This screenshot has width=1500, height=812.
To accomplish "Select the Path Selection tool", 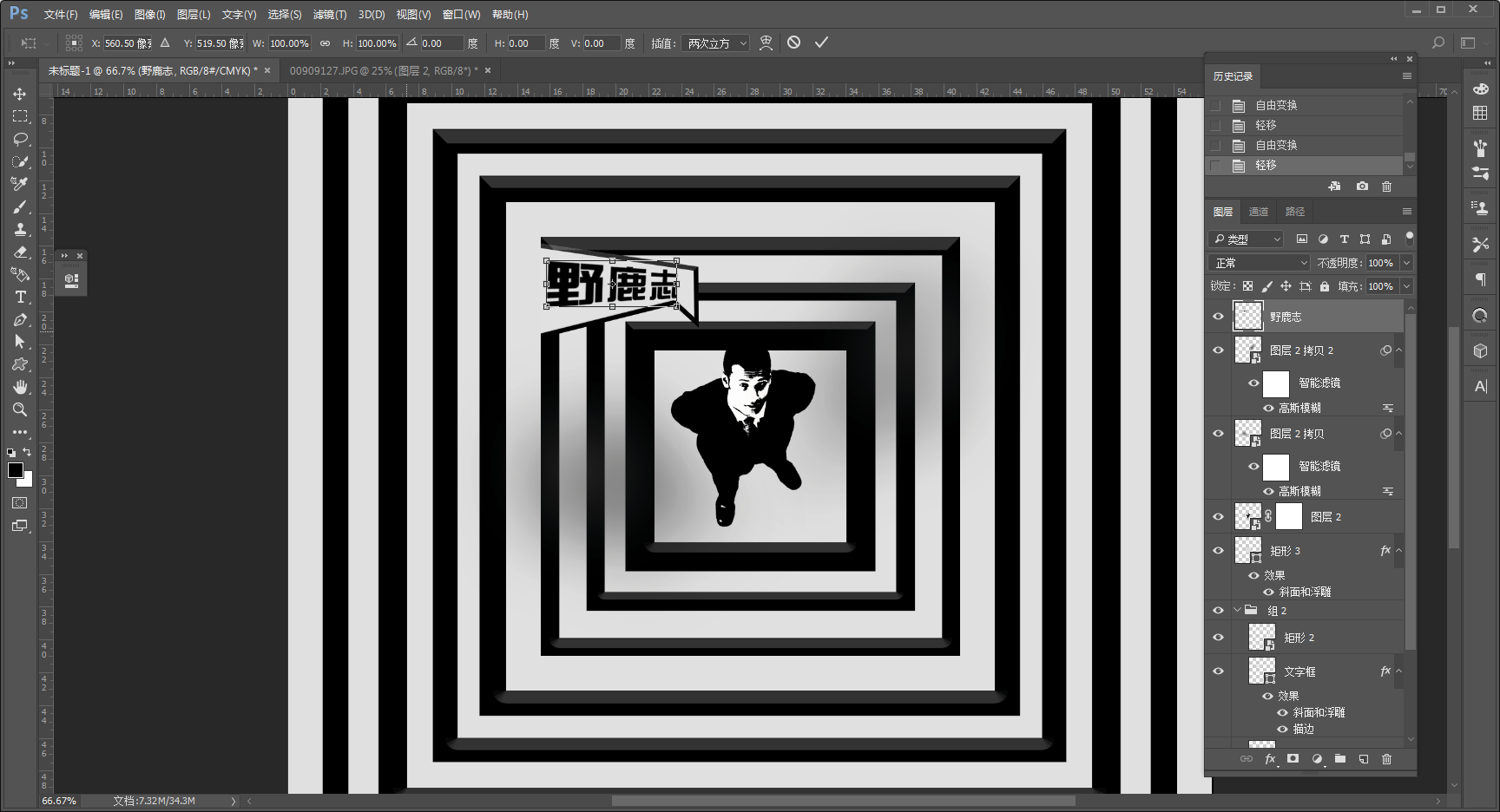I will (x=20, y=342).
